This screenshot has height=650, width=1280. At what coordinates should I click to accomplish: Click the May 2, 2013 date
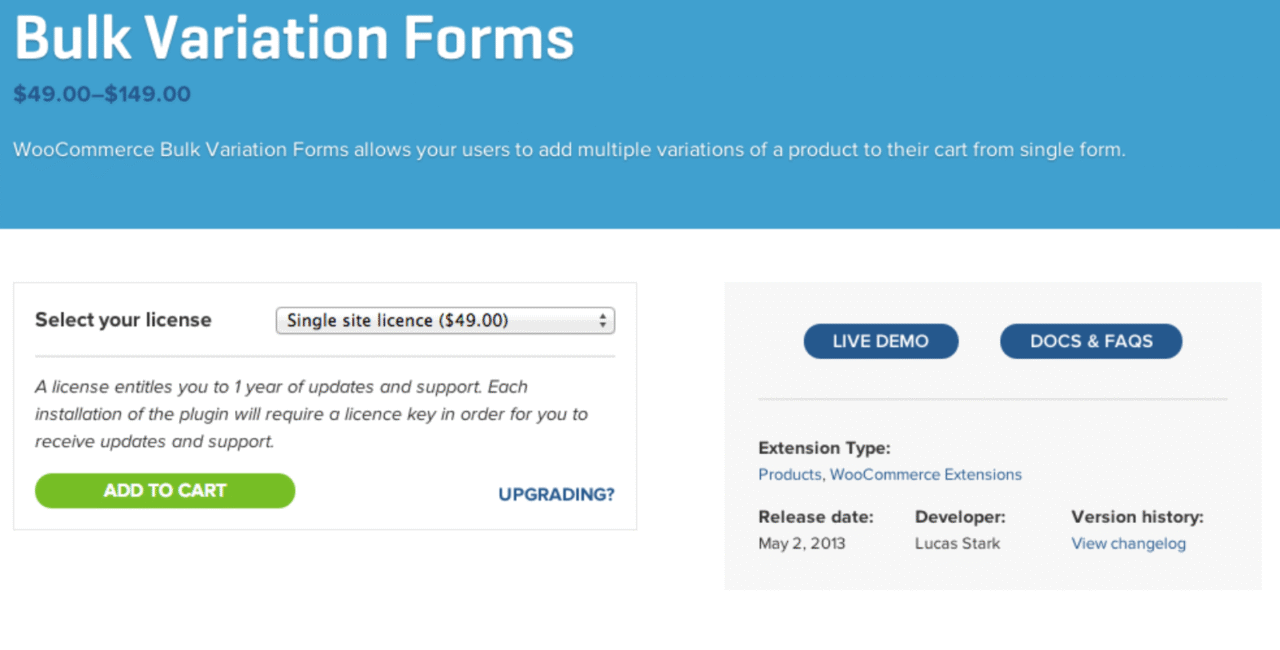coord(801,544)
